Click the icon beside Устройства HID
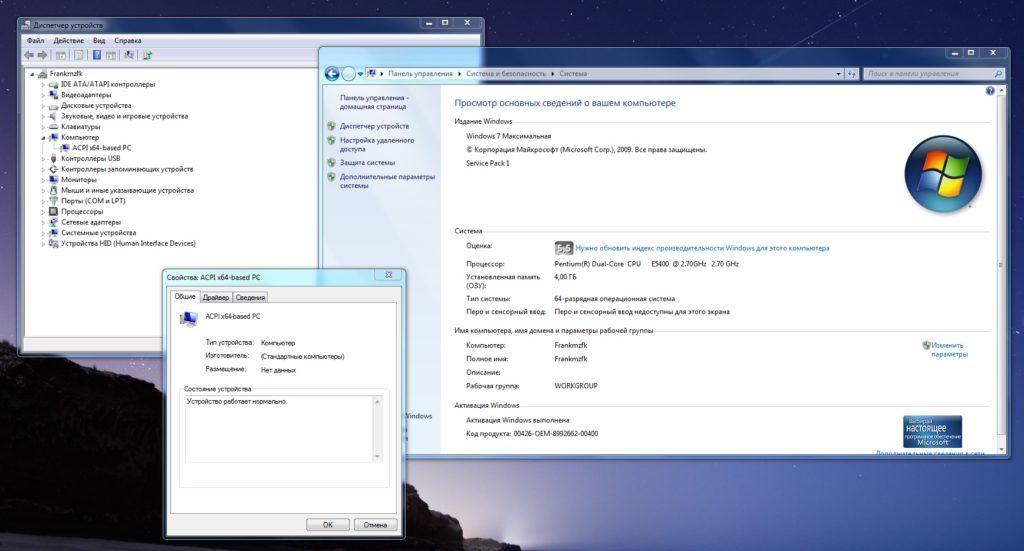1024x551 pixels. [x=54, y=244]
